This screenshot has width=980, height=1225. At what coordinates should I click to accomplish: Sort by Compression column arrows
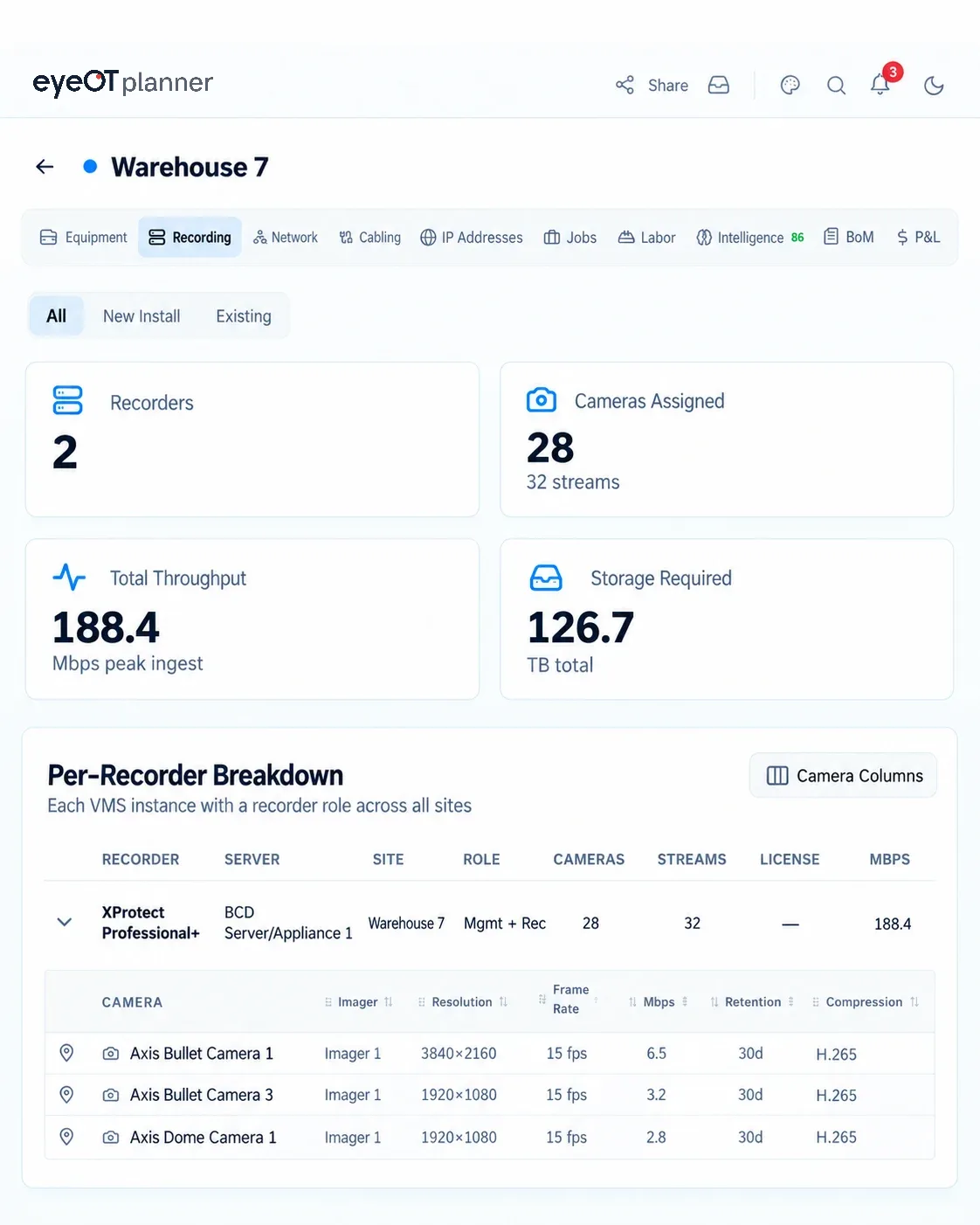click(x=914, y=1002)
